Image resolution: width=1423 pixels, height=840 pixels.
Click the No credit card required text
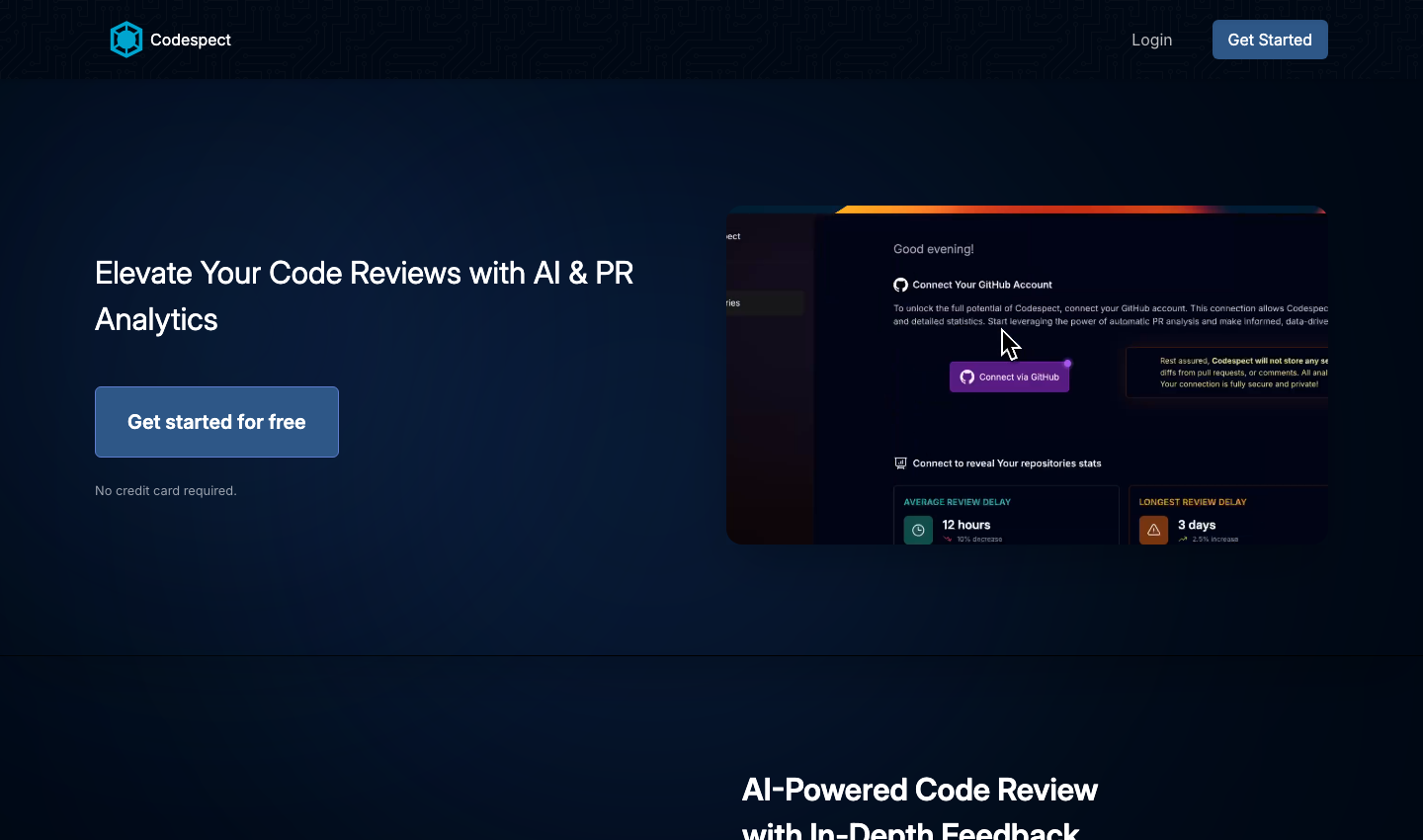pos(166,490)
